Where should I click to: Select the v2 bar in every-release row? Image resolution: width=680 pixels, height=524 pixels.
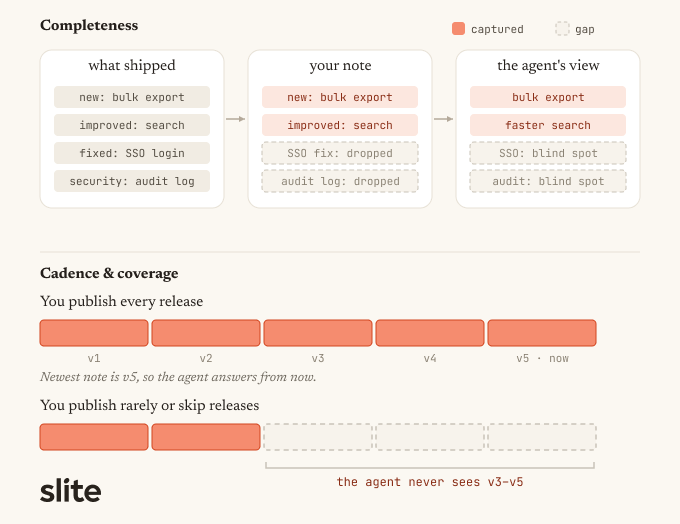(206, 333)
